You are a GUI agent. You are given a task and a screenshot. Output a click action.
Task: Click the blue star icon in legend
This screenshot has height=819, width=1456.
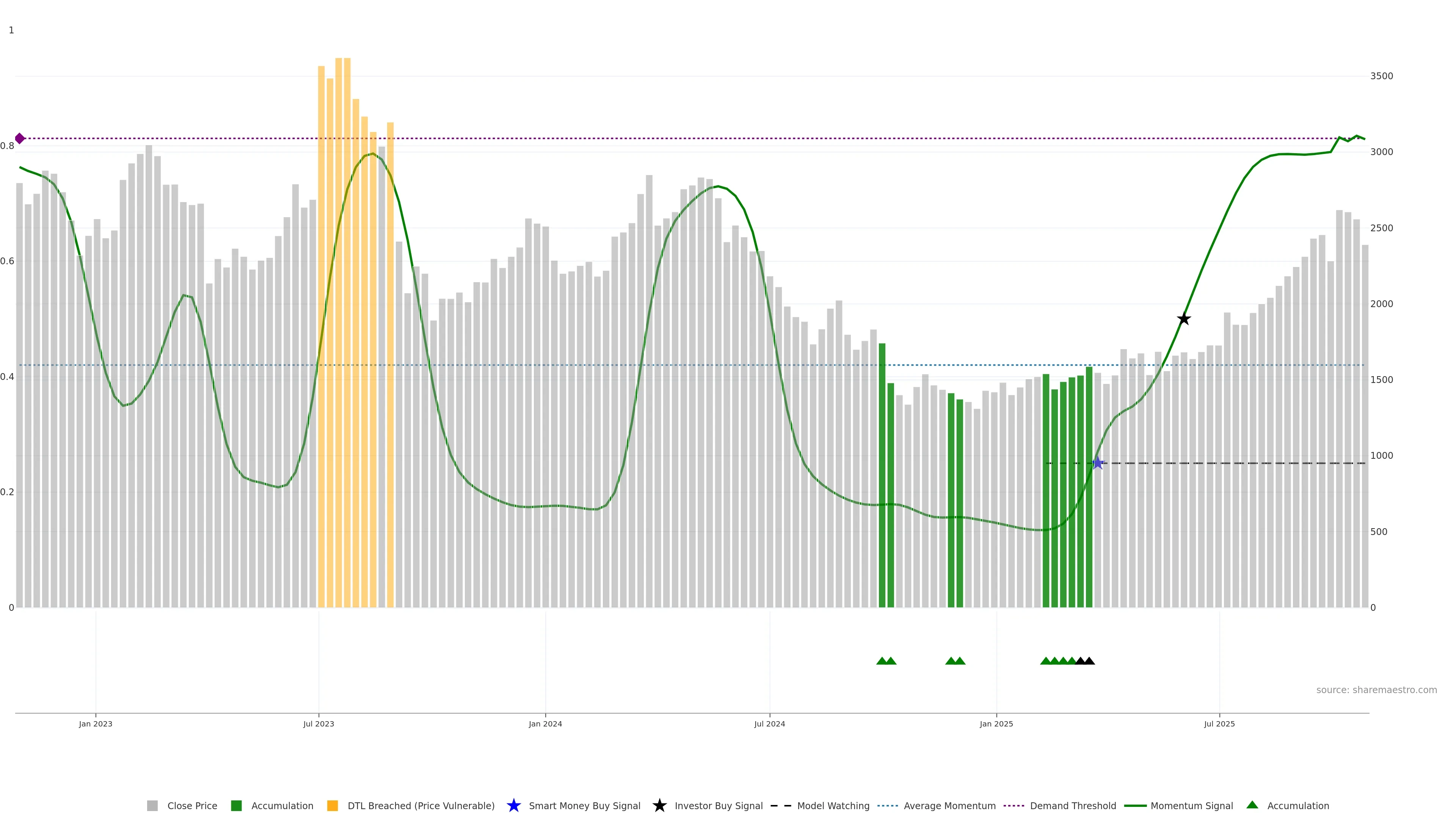pos(513,805)
